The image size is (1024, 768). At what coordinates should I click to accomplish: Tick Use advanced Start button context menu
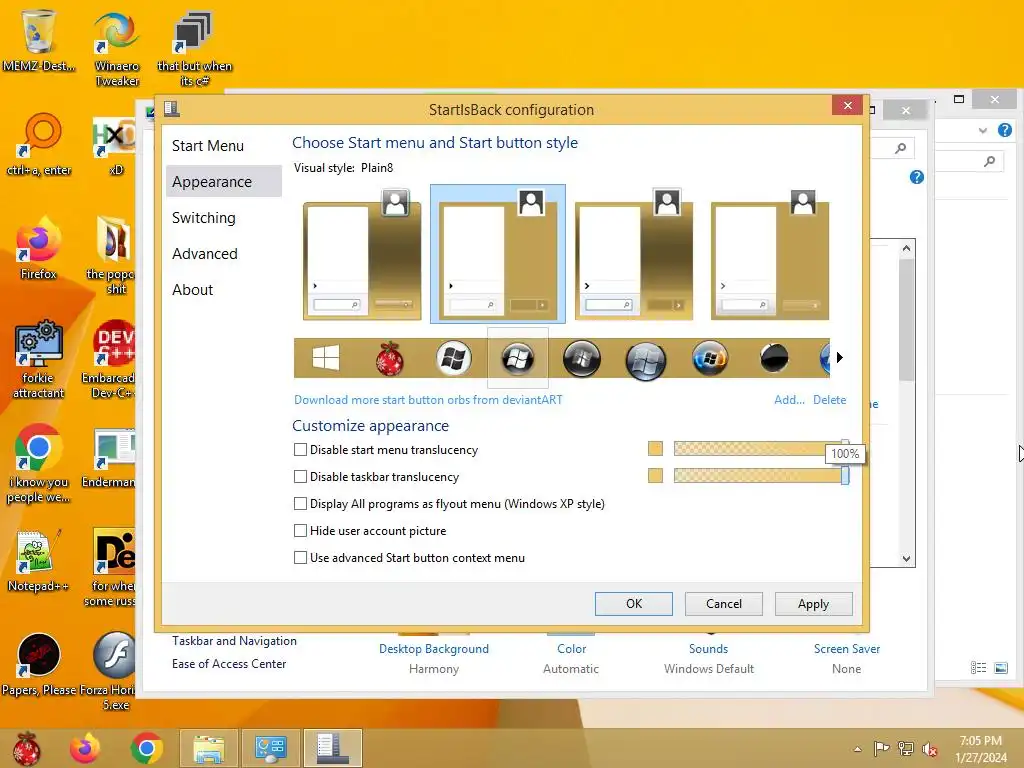coord(300,558)
